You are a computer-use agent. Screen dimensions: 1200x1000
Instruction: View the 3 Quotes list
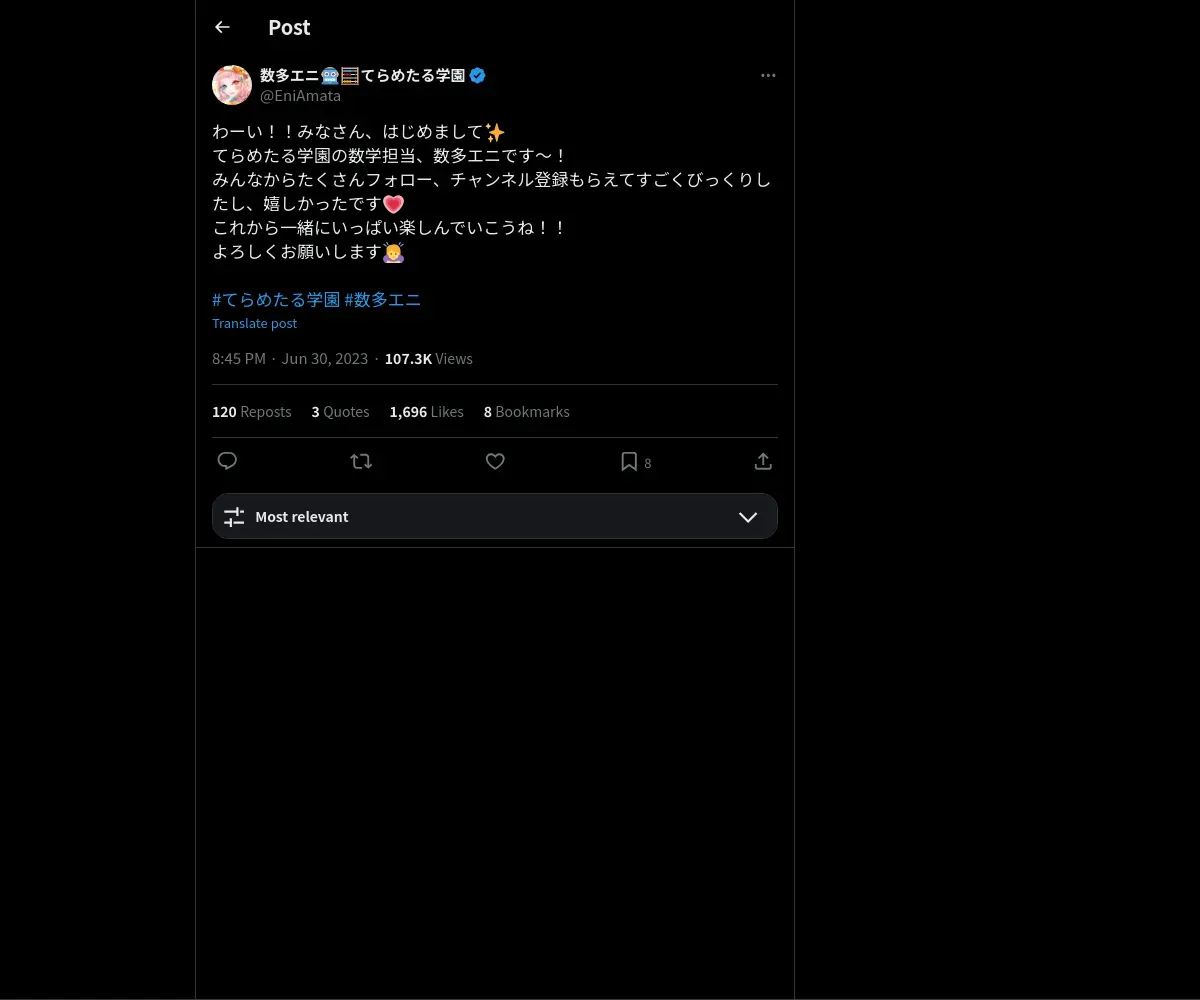pyautogui.click(x=341, y=412)
